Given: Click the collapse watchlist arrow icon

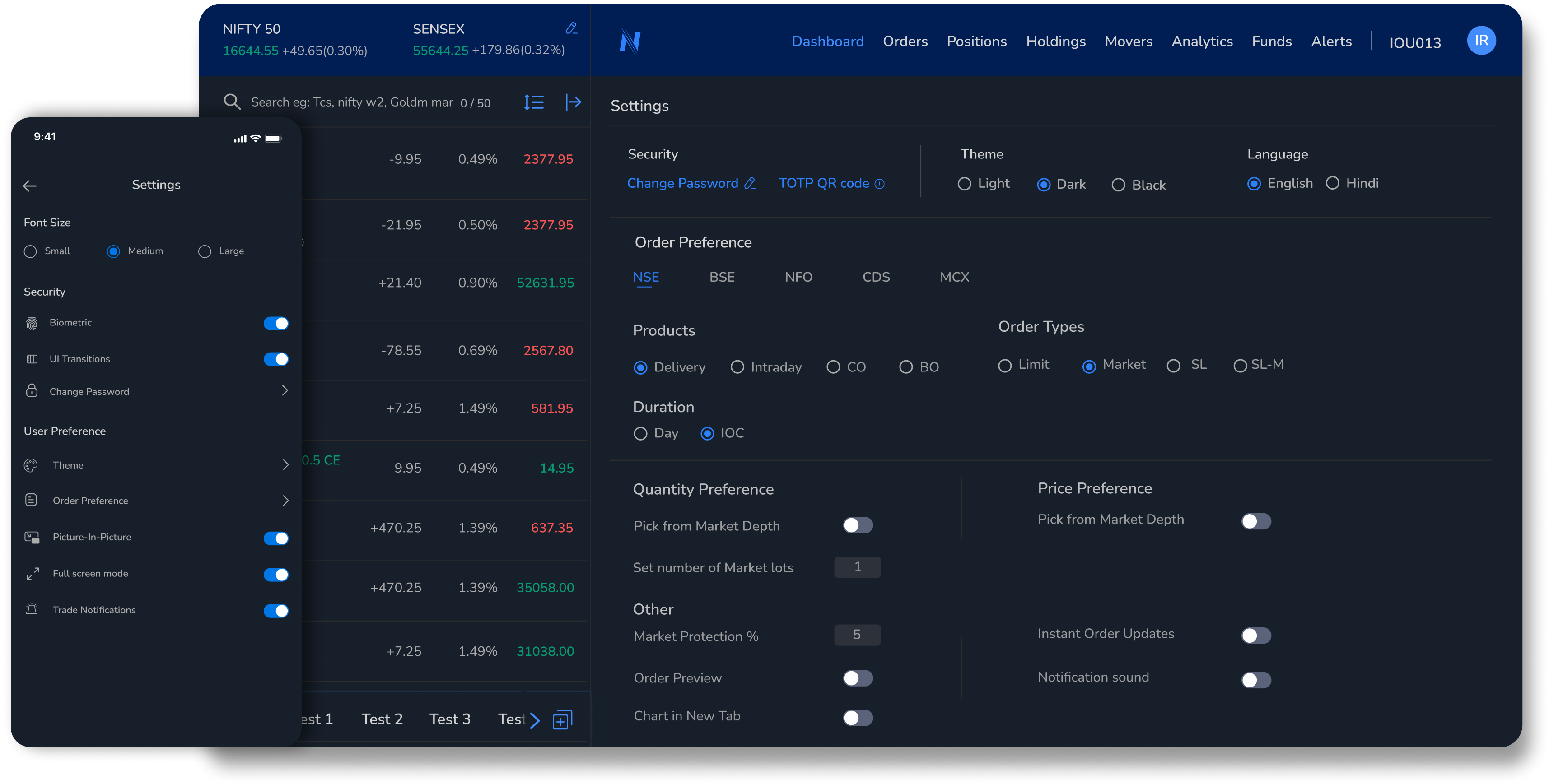Looking at the screenshot, I should (x=573, y=102).
